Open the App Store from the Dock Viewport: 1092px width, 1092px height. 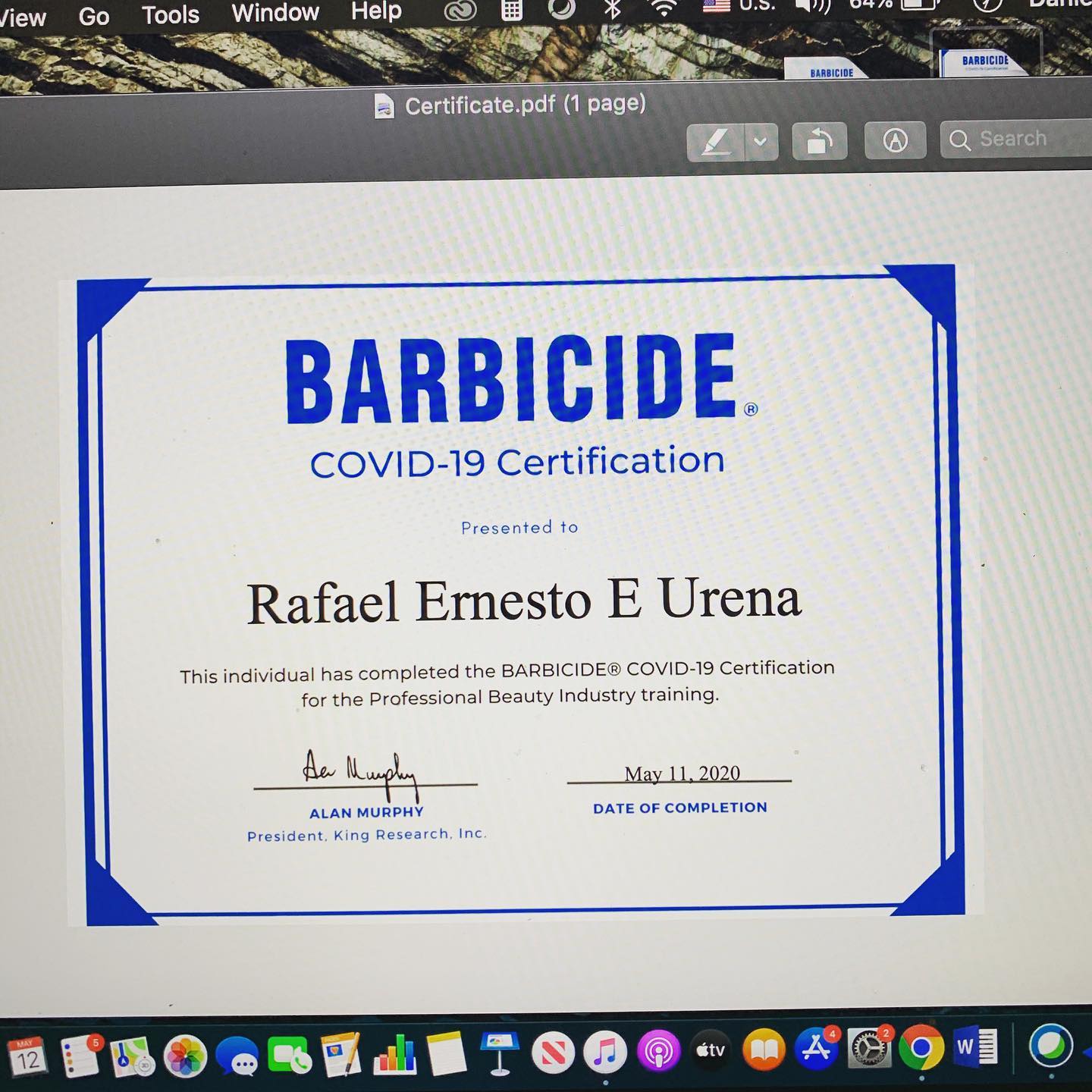pyautogui.click(x=816, y=1050)
